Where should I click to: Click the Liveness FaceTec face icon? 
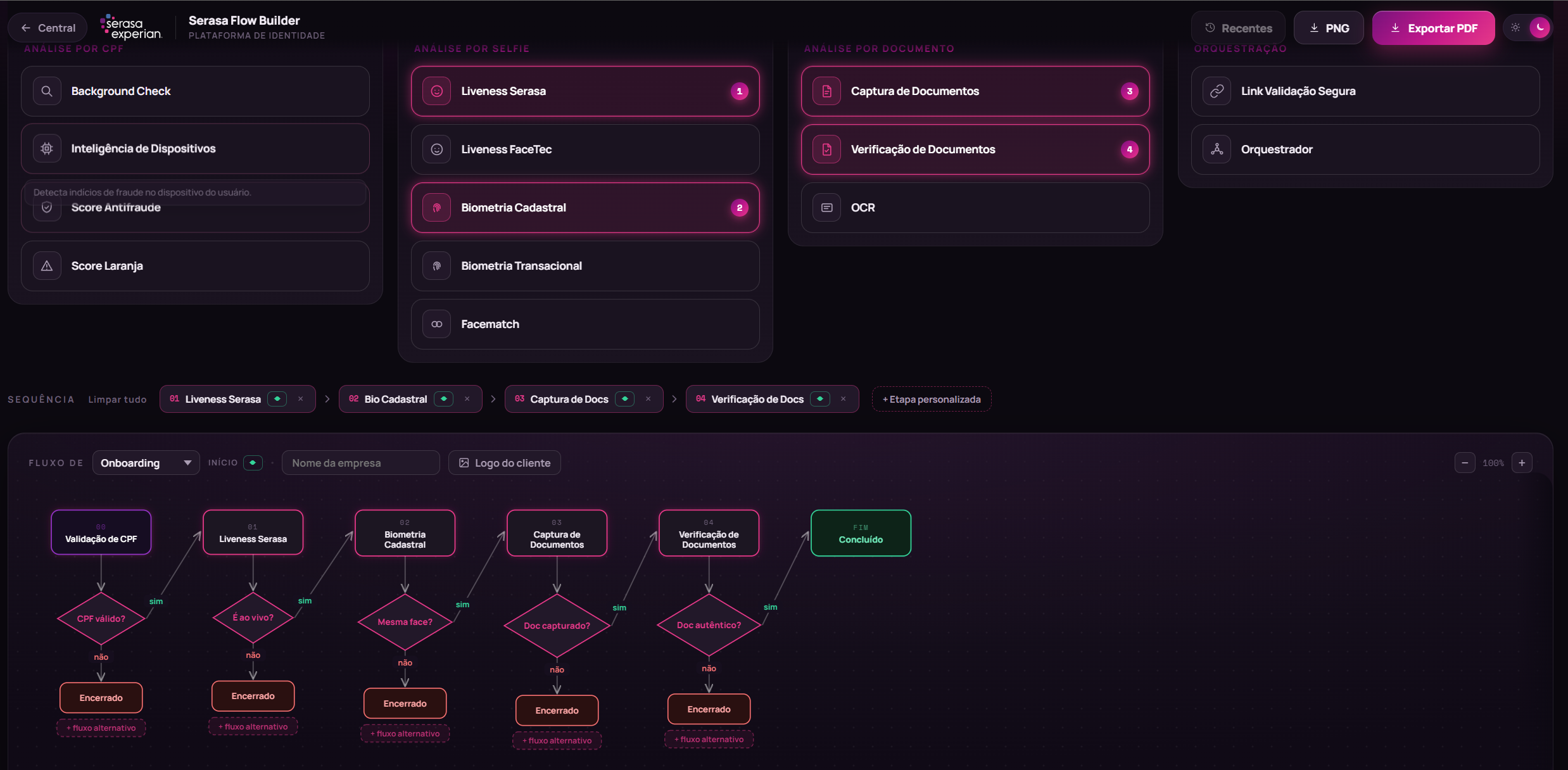[437, 149]
